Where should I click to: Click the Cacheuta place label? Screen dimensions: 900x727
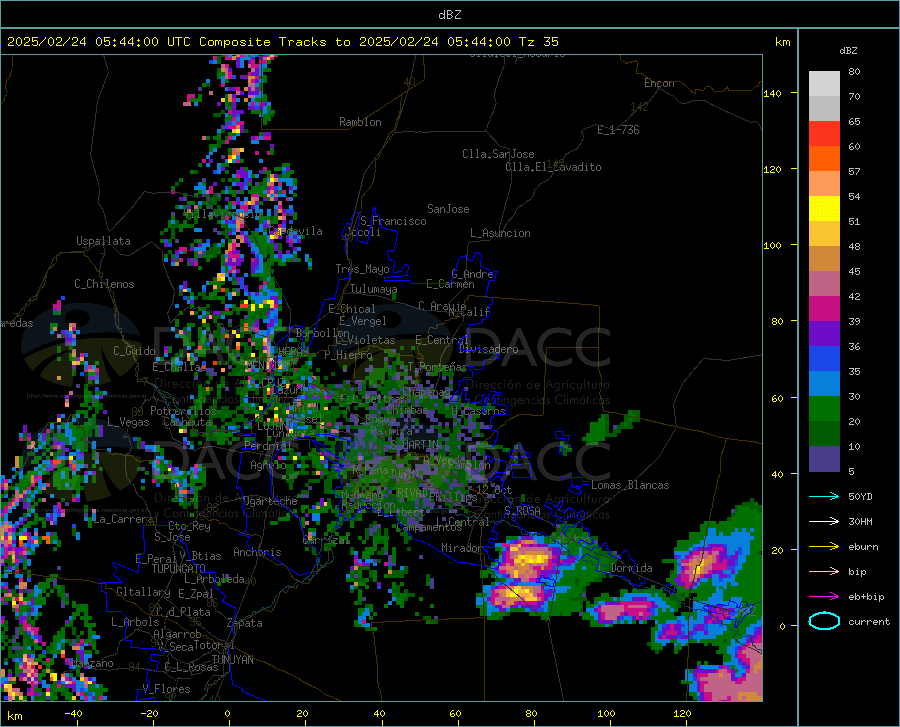click(x=187, y=422)
